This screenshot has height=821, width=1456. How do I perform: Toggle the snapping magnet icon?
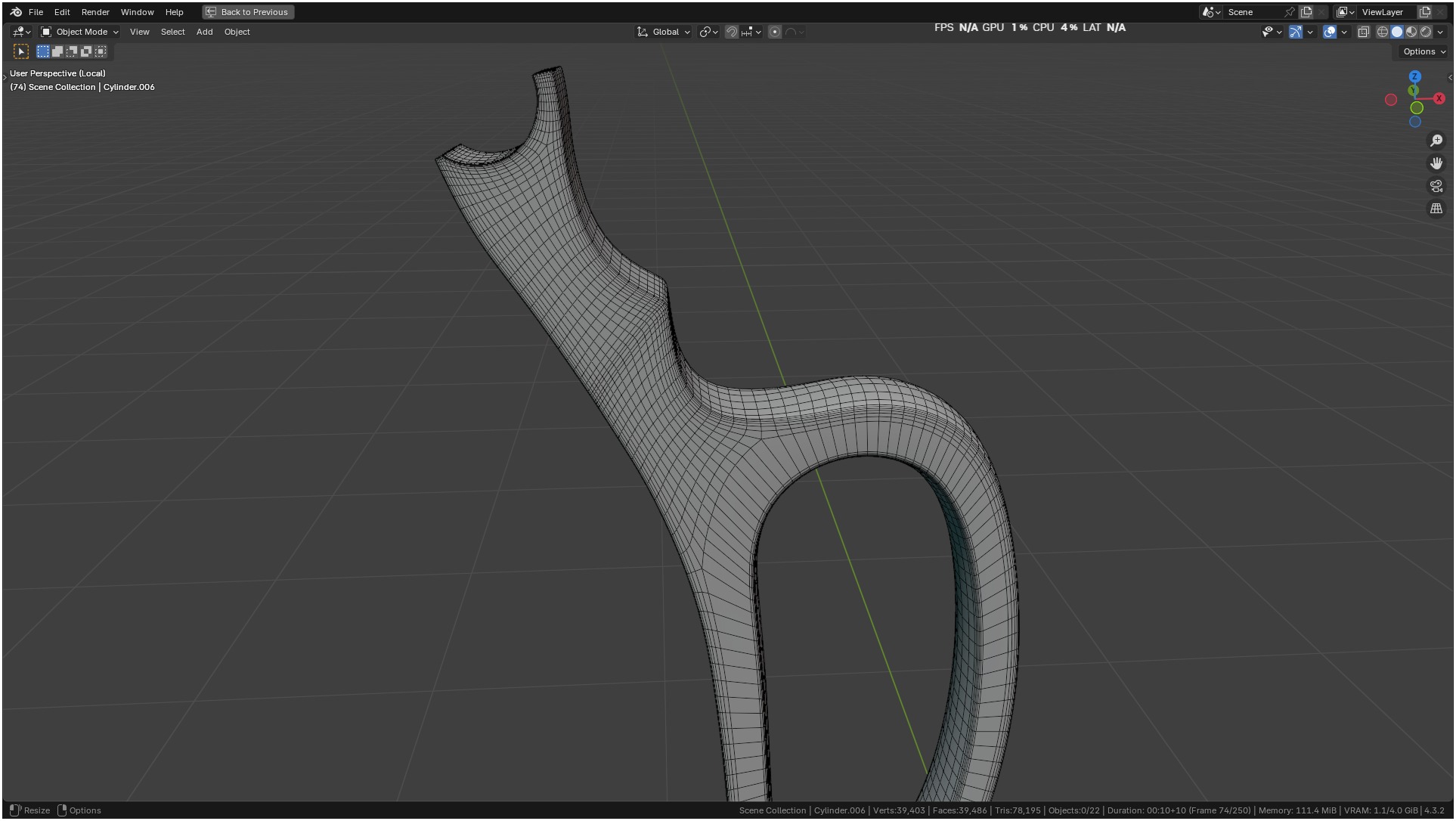pos(731,32)
